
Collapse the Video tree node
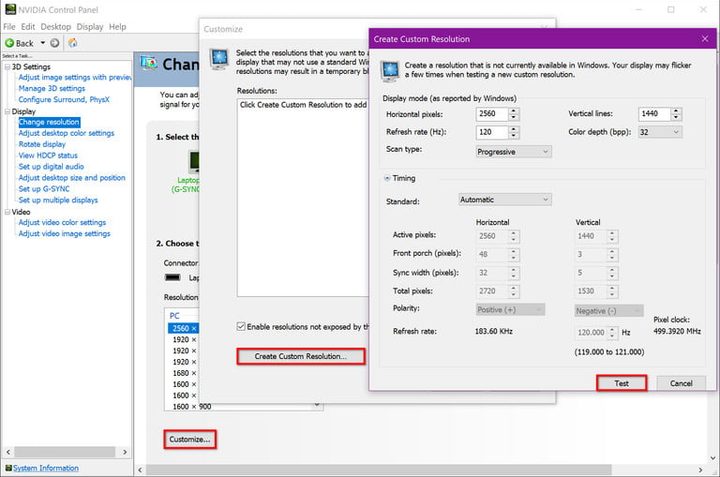tap(7, 212)
